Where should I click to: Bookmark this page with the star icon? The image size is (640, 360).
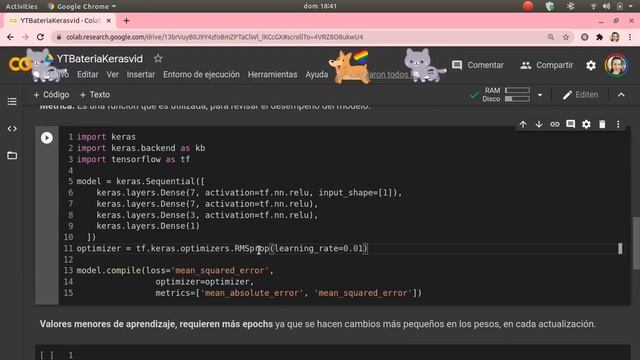[x=566, y=37]
